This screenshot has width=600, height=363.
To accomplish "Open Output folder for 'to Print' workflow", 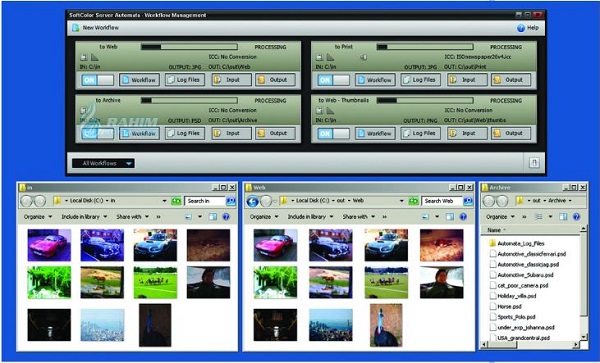I will pos(511,80).
